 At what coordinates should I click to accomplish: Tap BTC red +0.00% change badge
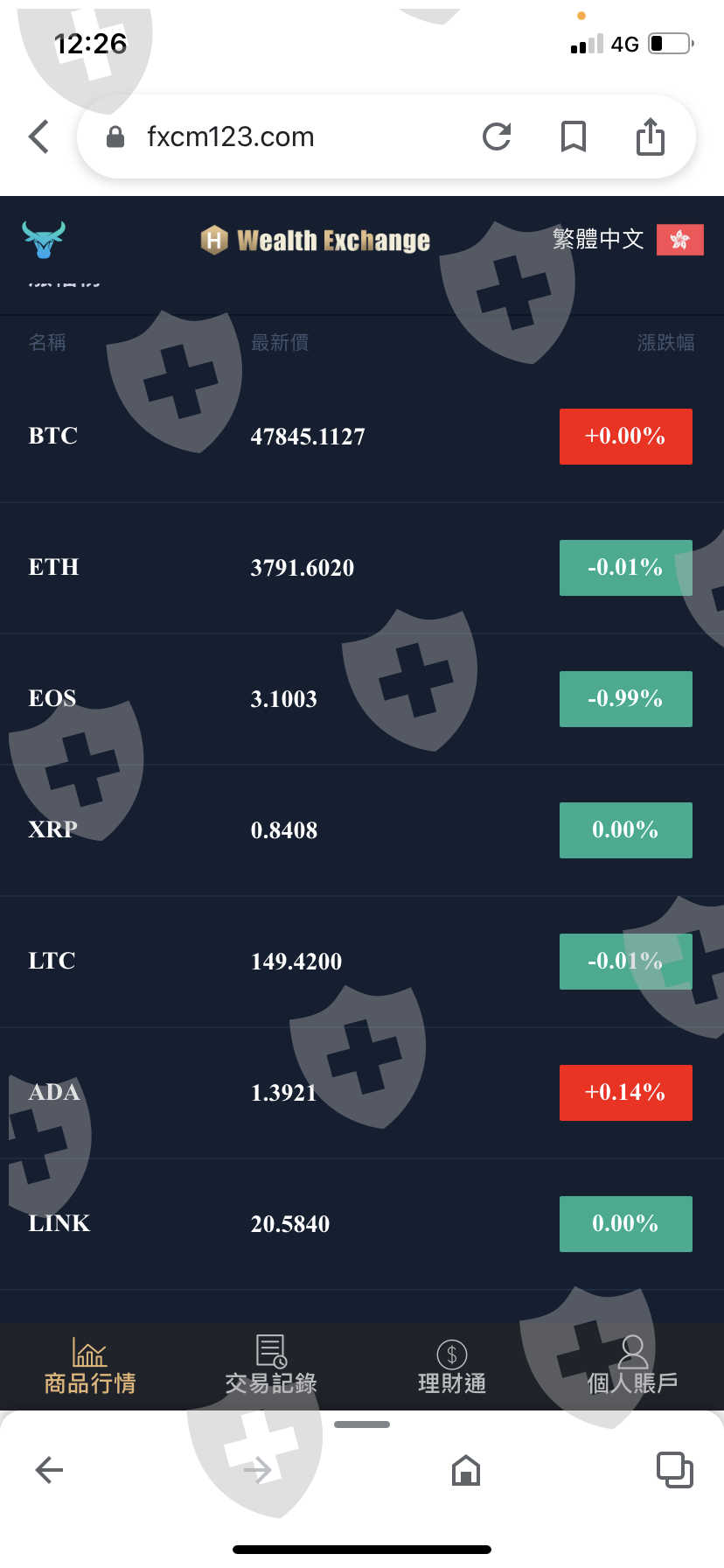[625, 437]
